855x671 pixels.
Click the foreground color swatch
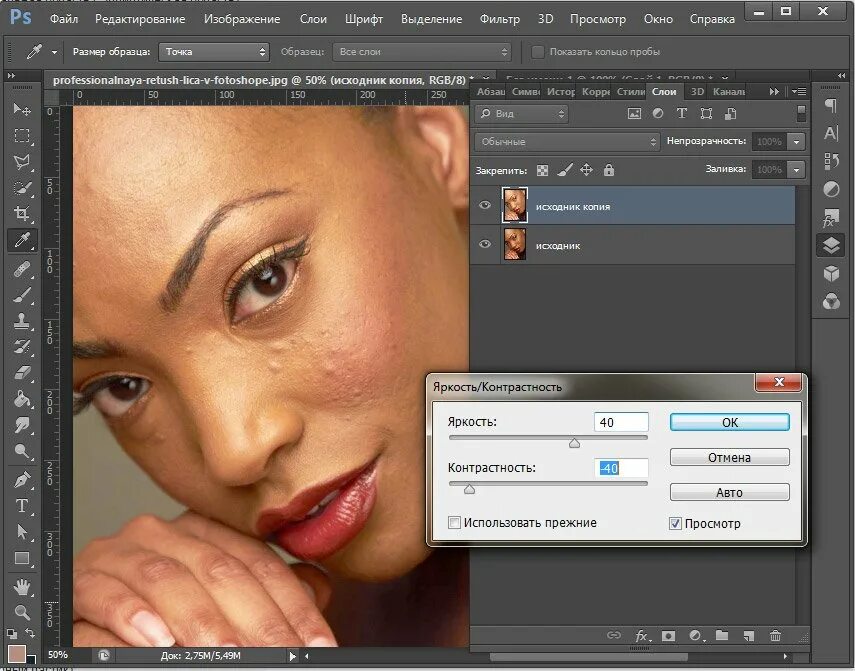pos(16,652)
